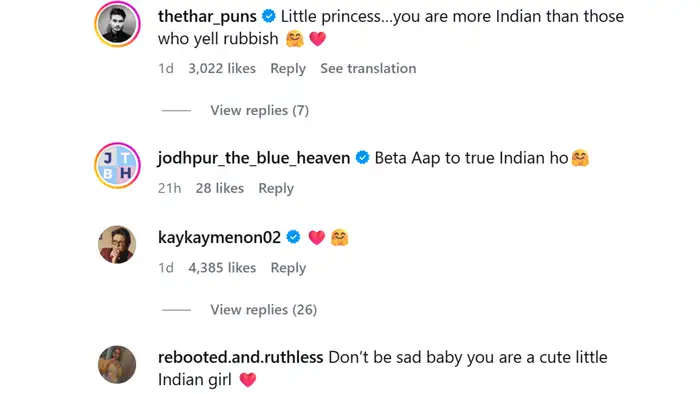The height and width of the screenshot is (394, 700).
Task: Open kaykaymenon02 username link
Action: pyautogui.click(x=219, y=237)
